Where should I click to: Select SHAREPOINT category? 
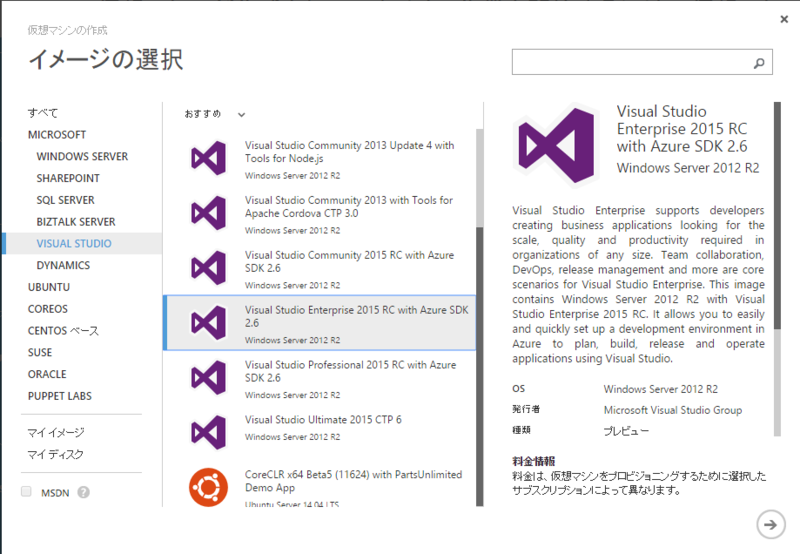tap(68, 179)
